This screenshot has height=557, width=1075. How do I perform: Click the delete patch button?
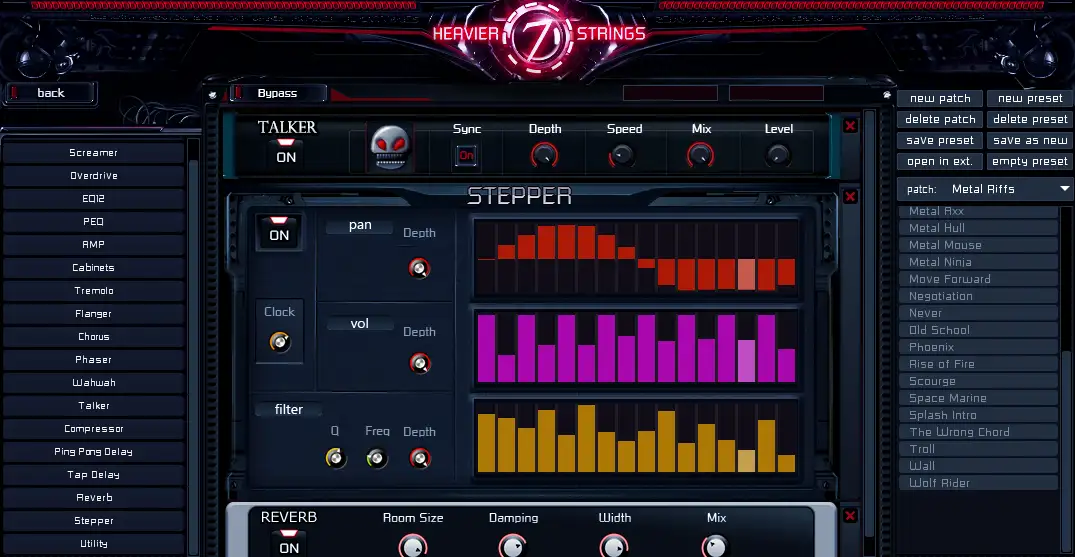coord(940,119)
